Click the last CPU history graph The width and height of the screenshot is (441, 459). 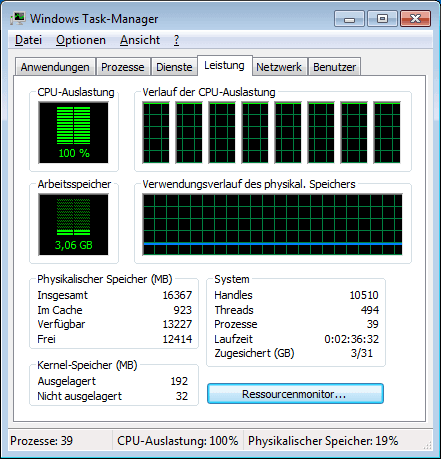[387, 133]
